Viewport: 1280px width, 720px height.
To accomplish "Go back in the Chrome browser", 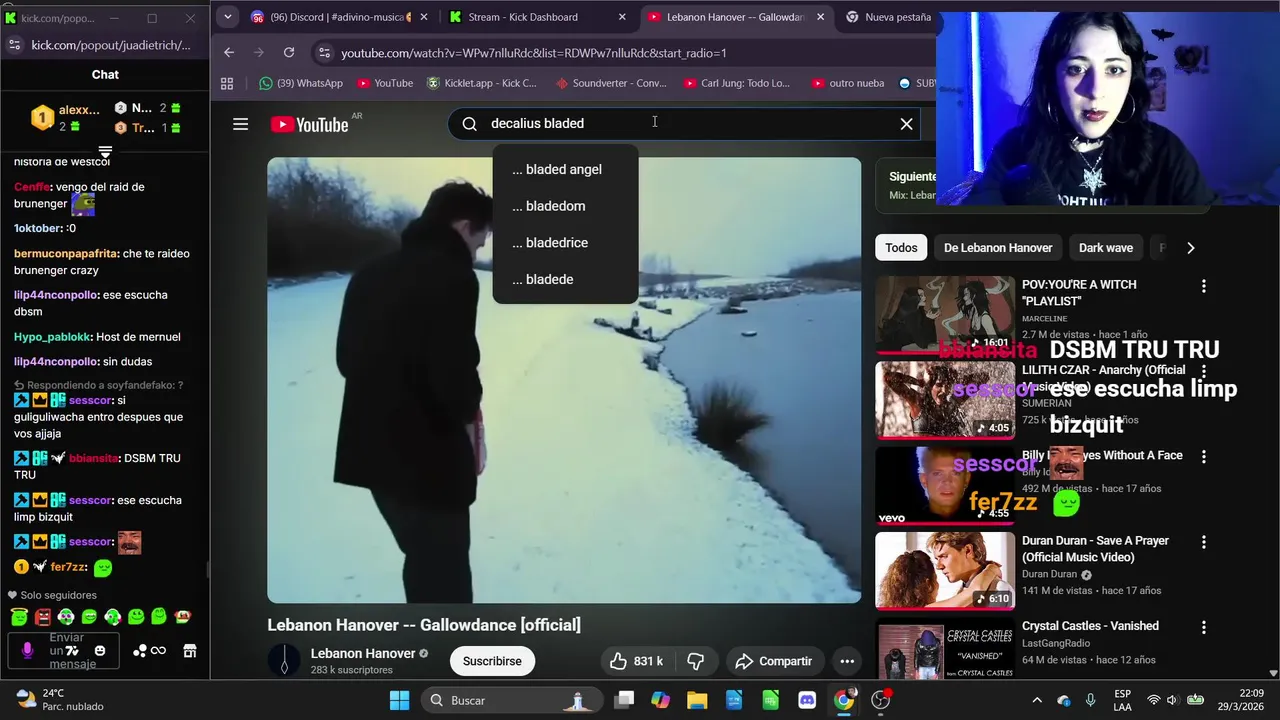I will click(229, 52).
